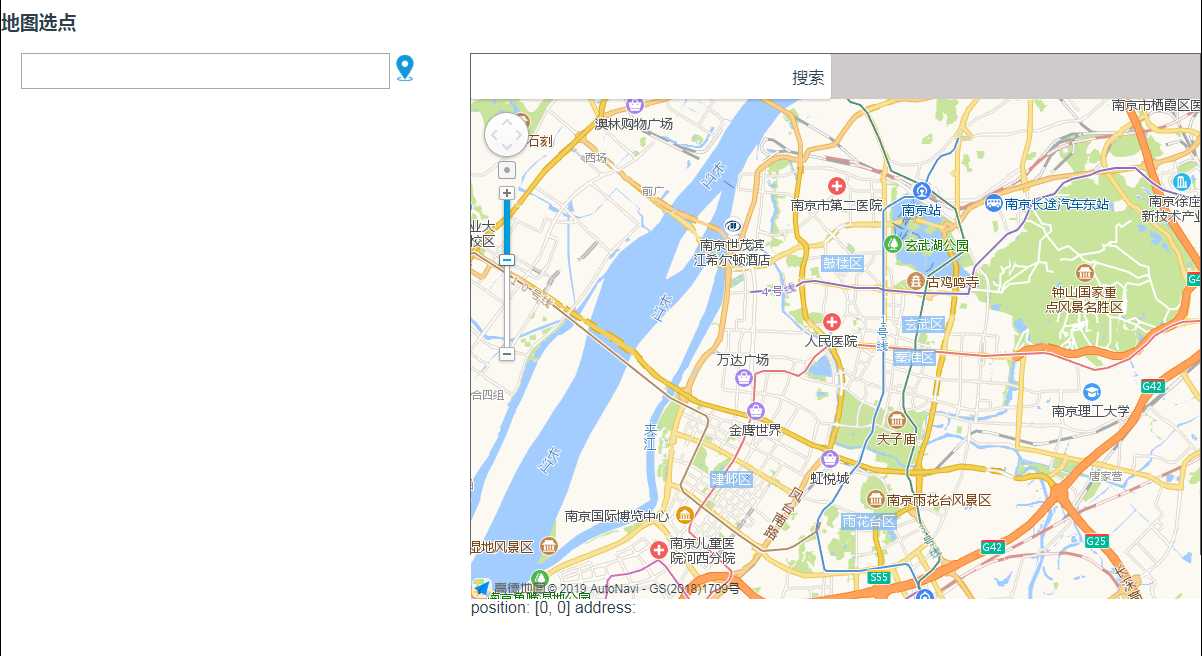Click the 建邺区 district label
This screenshot has width=1202, height=656.
[x=731, y=479]
